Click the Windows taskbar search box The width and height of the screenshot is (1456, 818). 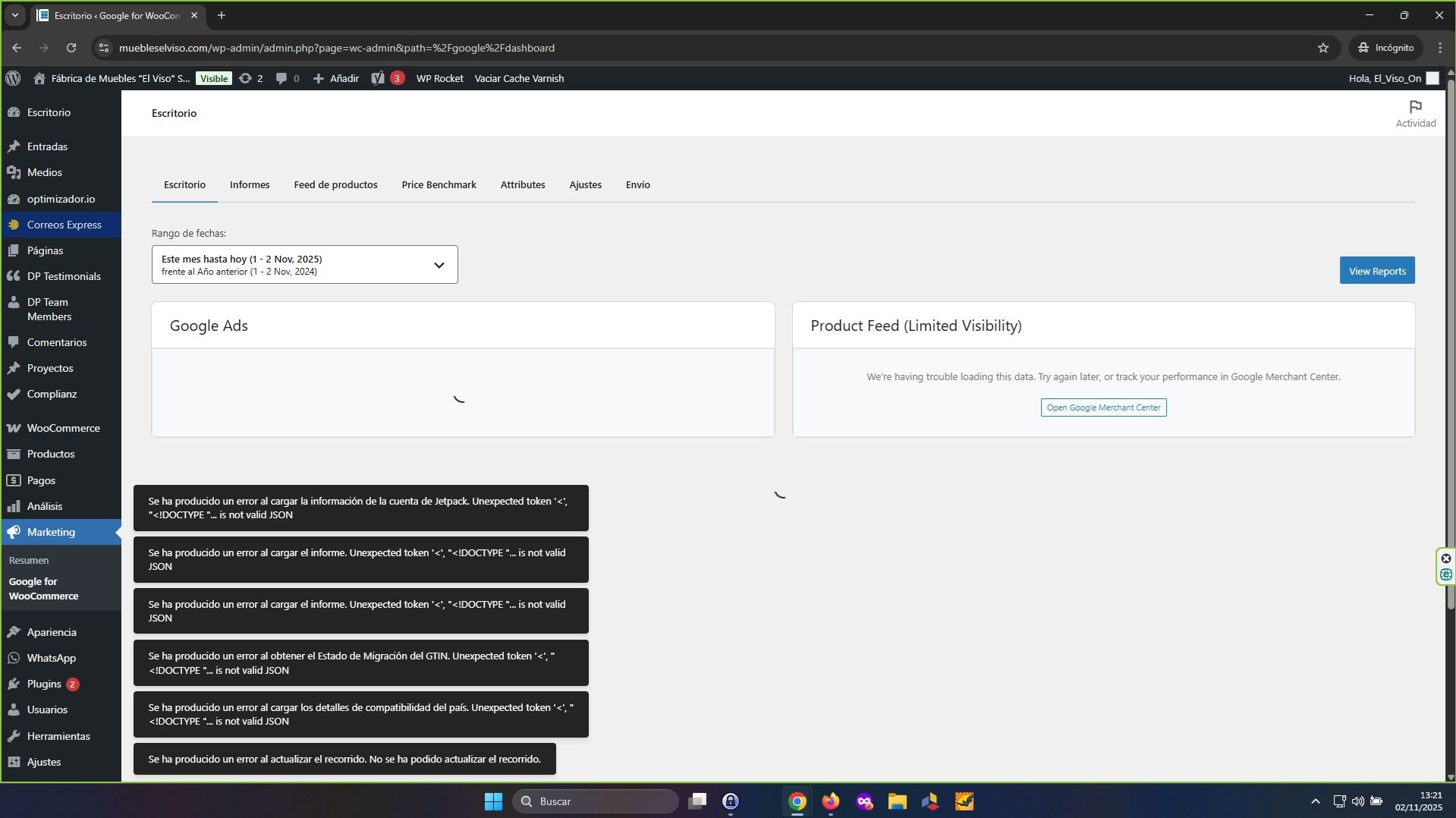(x=596, y=801)
